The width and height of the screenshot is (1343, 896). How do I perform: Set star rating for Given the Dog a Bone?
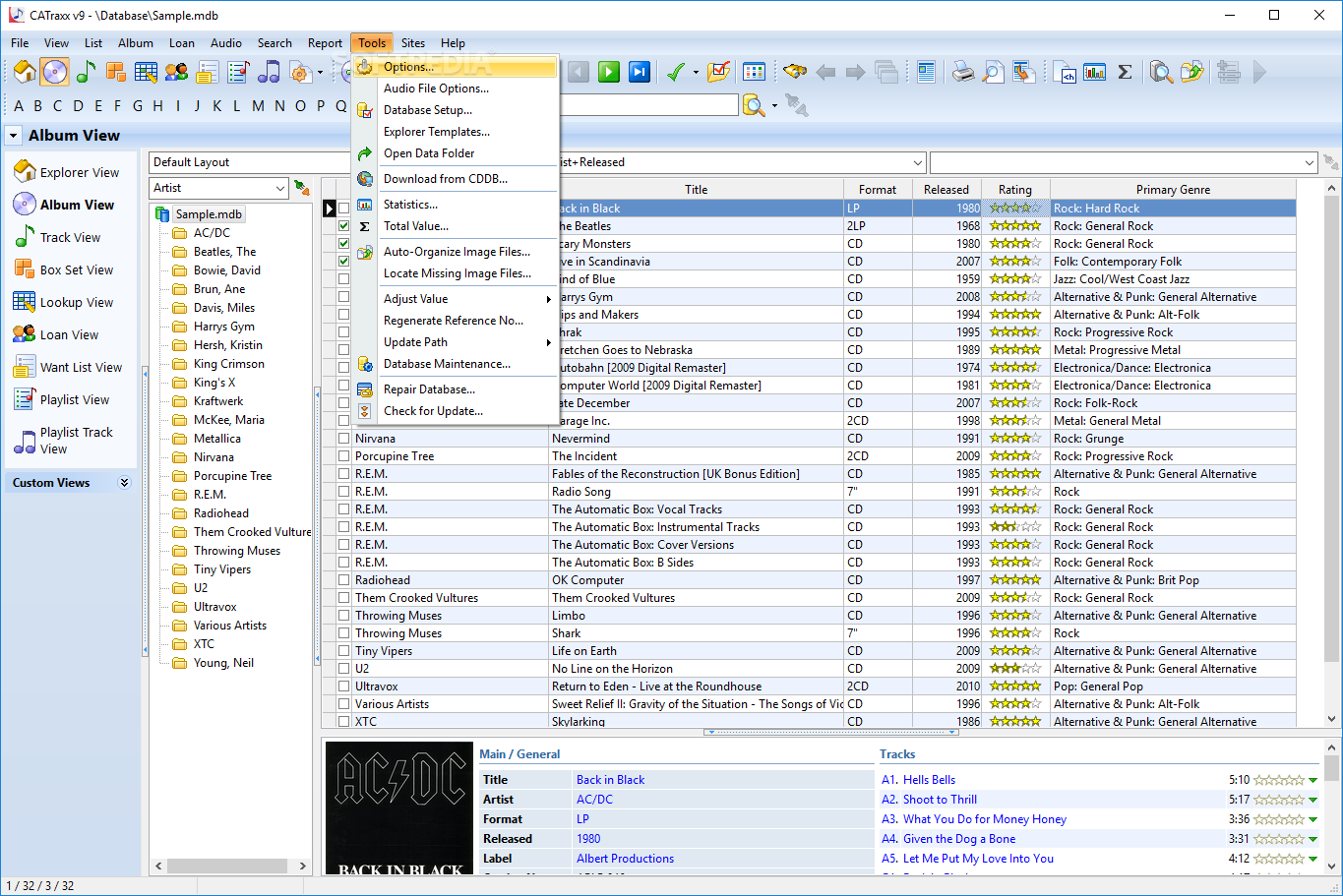click(1279, 839)
